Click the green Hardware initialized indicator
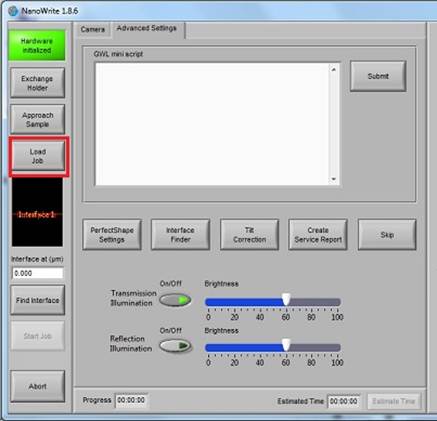The height and width of the screenshot is (421, 437). point(37,45)
